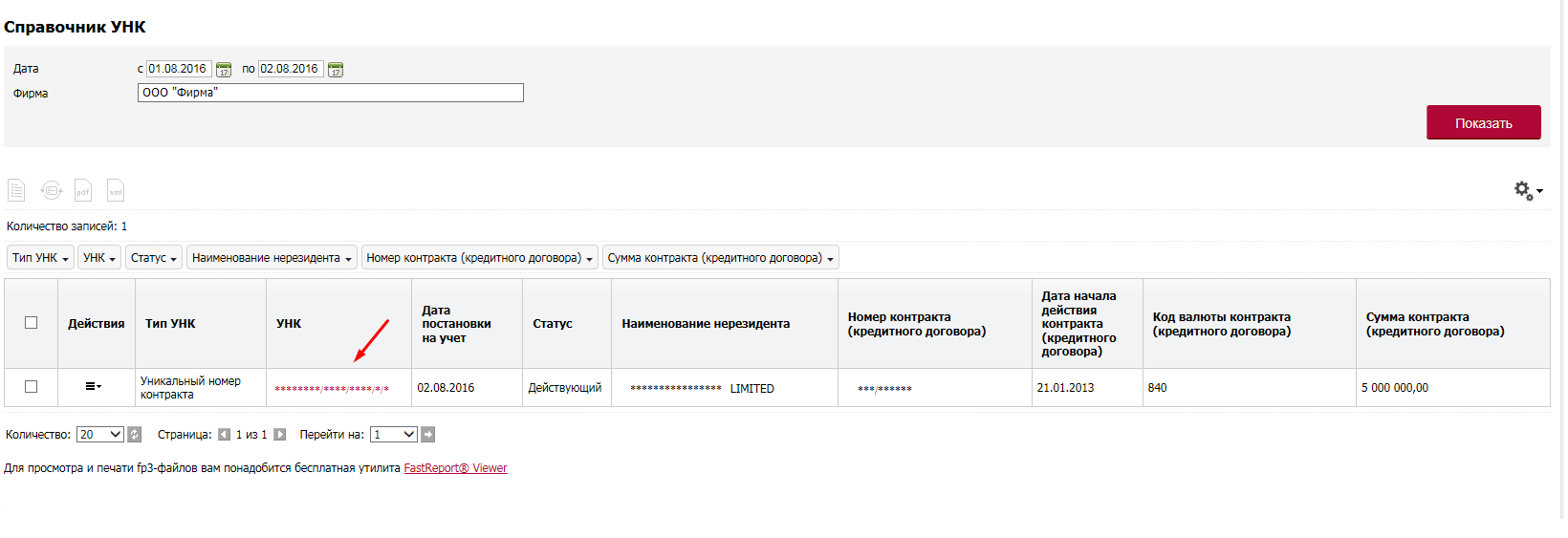Open the gear settings menu

click(1528, 191)
